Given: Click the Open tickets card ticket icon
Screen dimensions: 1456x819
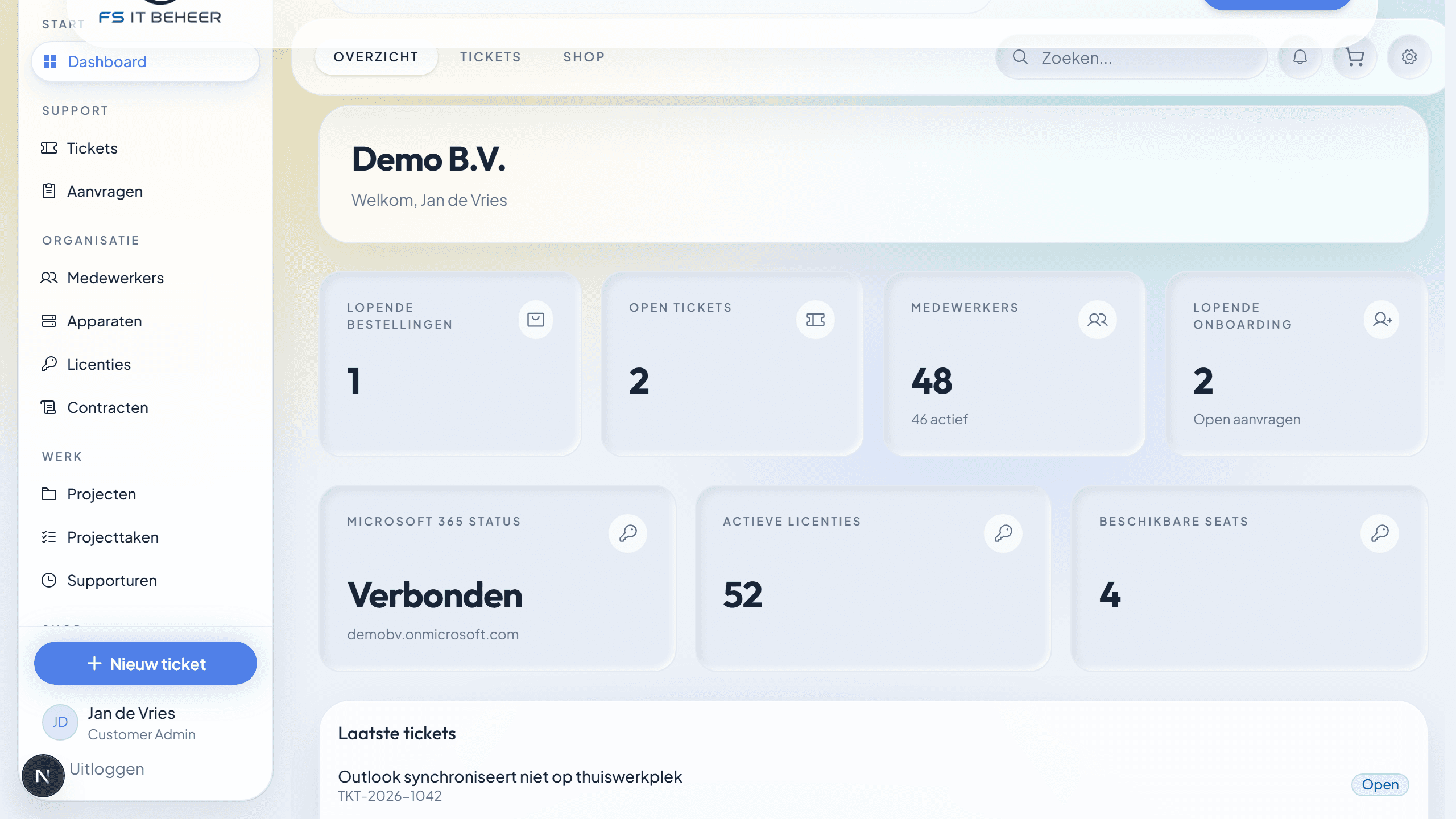Looking at the screenshot, I should point(816,320).
